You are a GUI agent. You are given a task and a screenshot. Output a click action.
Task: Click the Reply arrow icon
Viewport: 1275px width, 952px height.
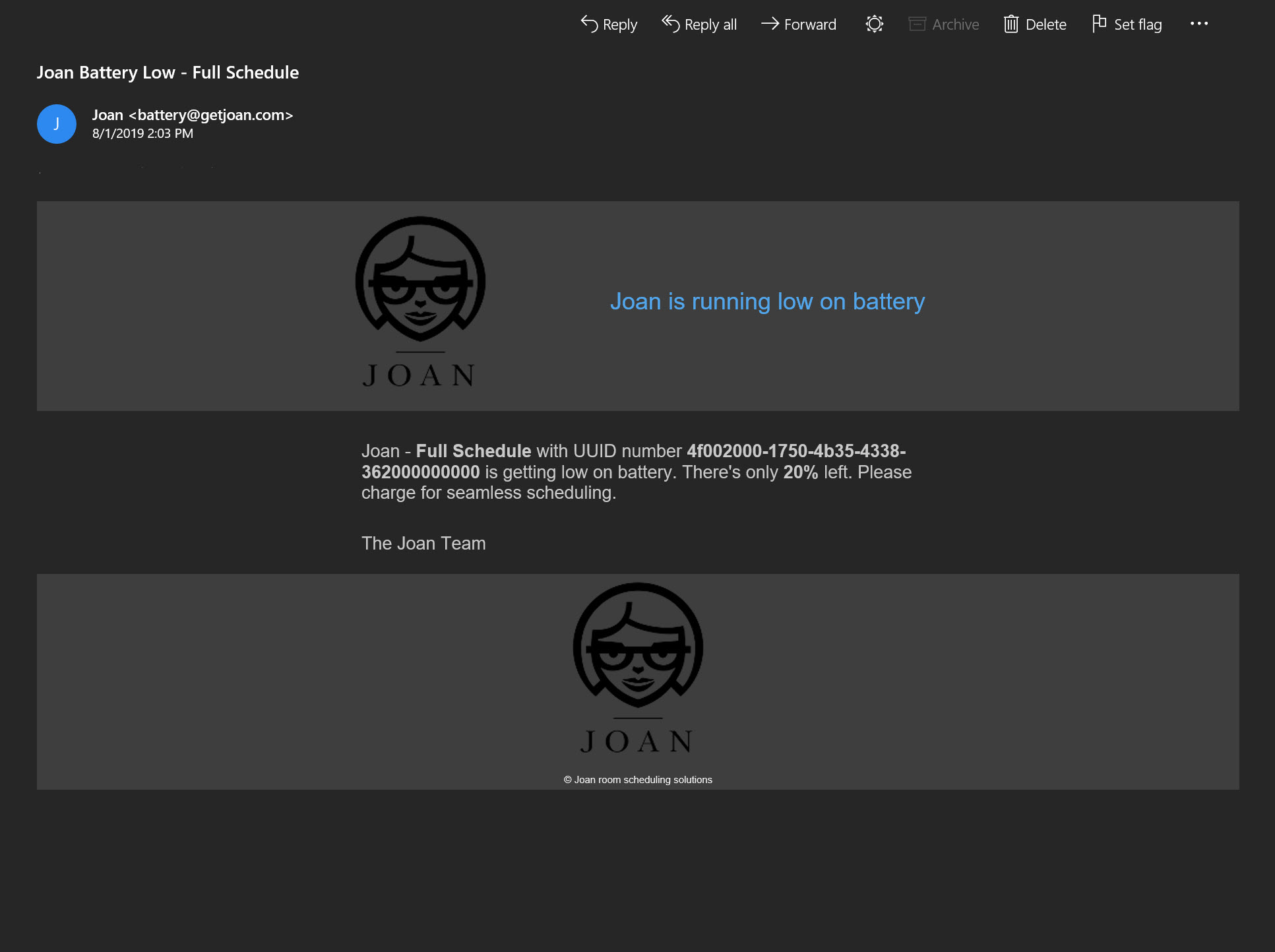(589, 24)
